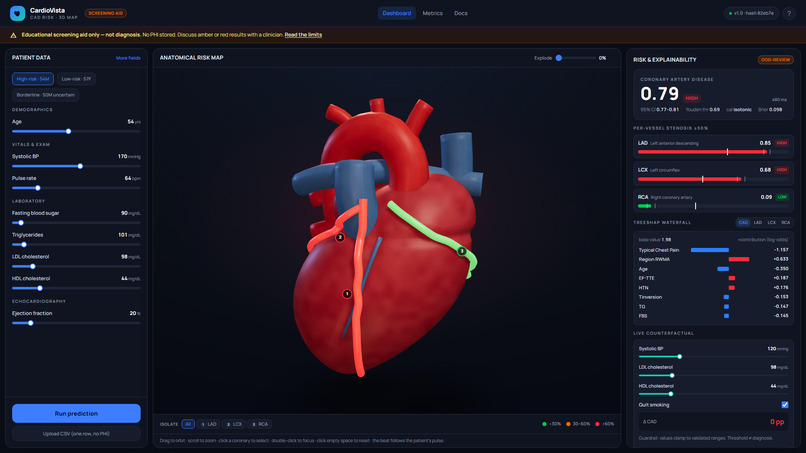The image size is (806, 453).
Task: Click Upload CSV (one row, no PHI)
Action: (x=76, y=433)
